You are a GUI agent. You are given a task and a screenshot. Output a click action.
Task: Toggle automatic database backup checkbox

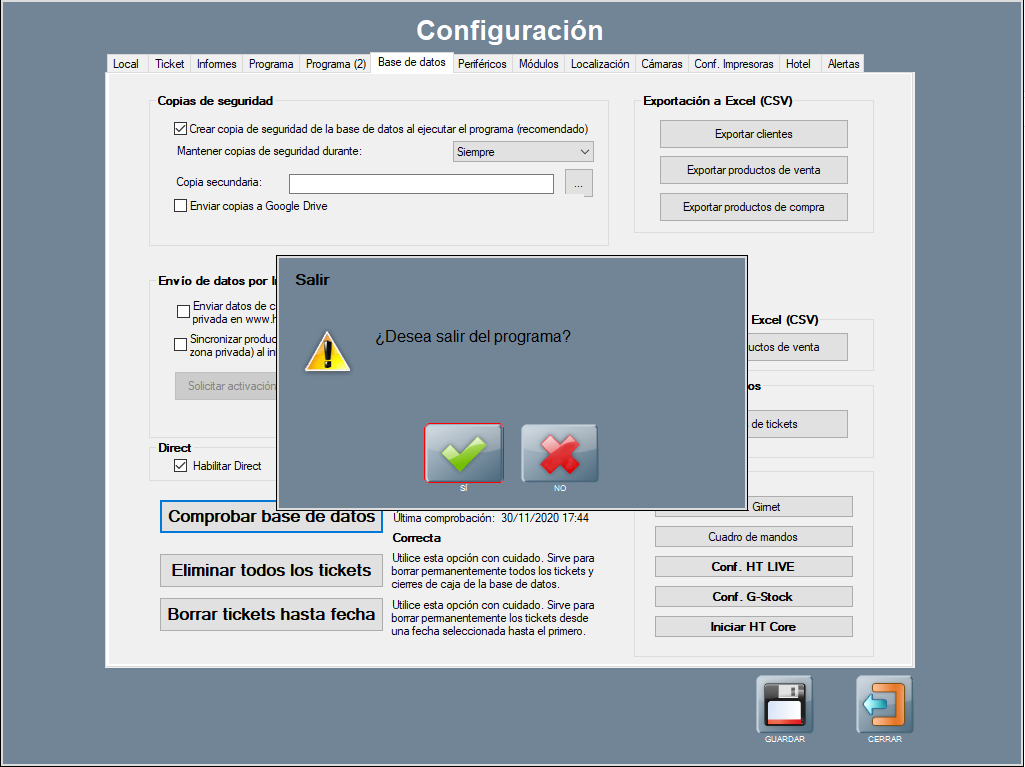pos(181,129)
